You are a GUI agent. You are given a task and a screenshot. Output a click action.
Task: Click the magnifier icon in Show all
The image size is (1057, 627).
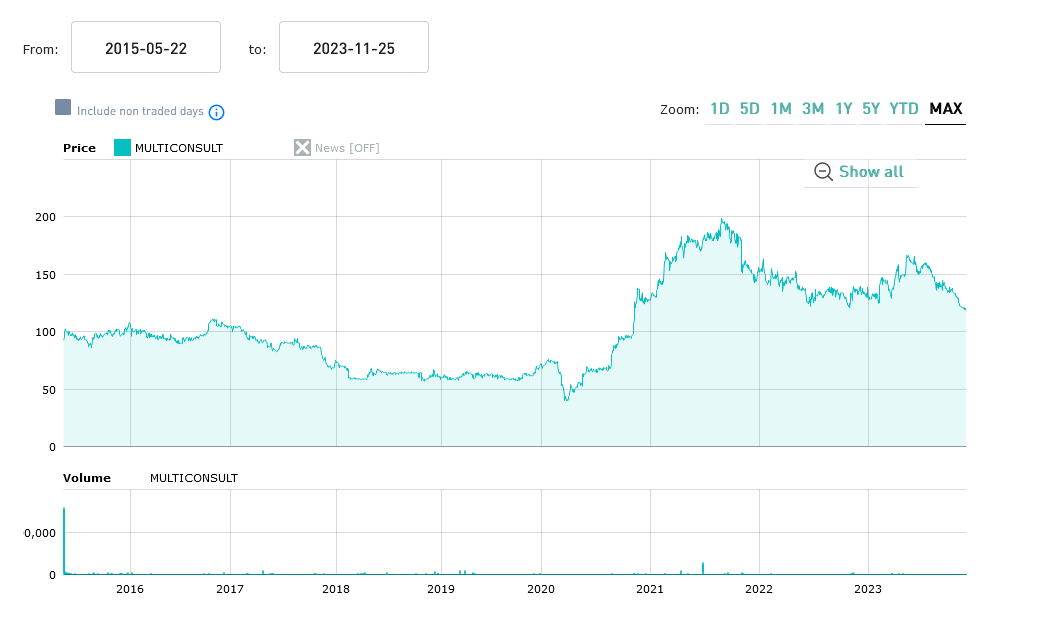click(x=823, y=172)
